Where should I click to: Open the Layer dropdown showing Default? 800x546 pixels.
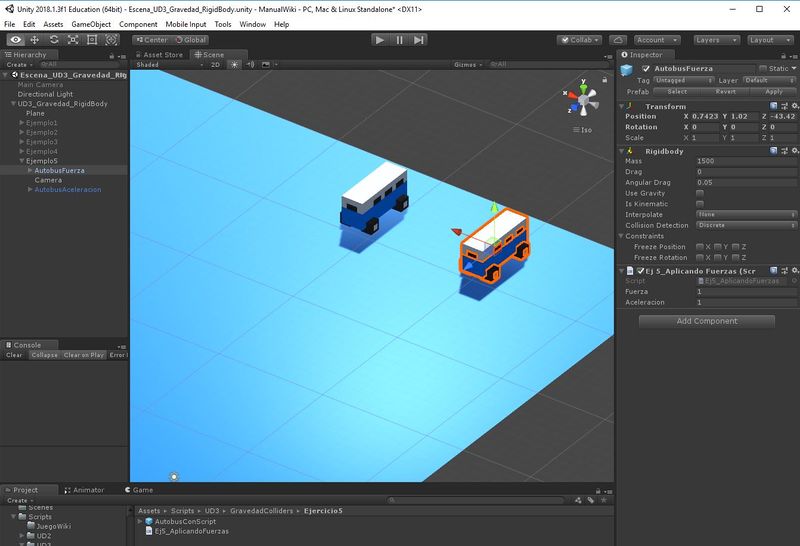coord(769,81)
